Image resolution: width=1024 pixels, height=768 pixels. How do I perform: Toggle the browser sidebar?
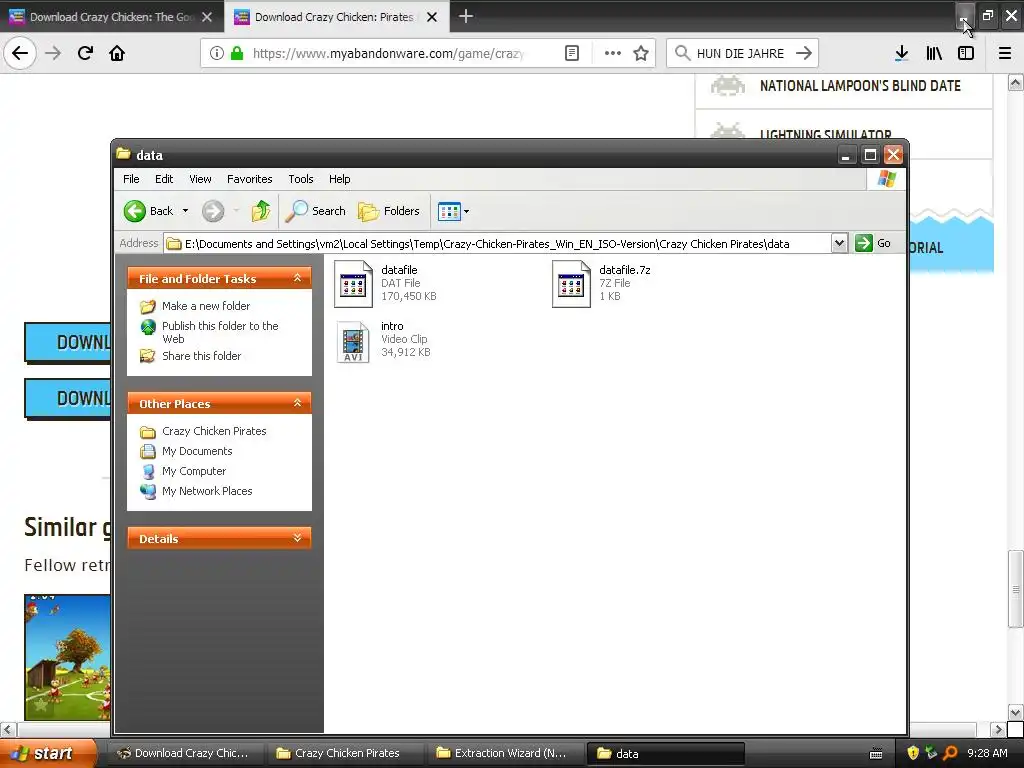coord(966,53)
